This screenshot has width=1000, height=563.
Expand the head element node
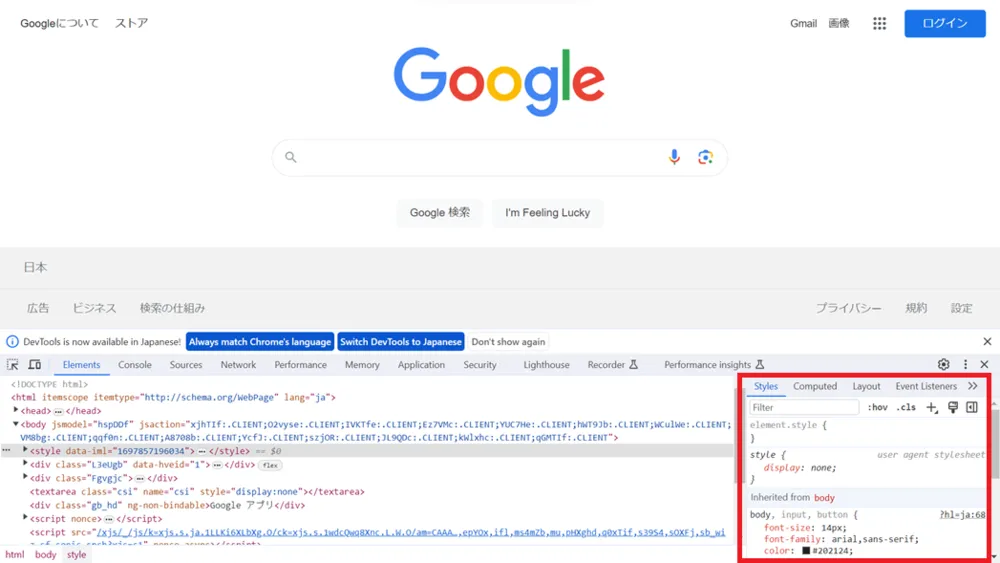coord(16,410)
